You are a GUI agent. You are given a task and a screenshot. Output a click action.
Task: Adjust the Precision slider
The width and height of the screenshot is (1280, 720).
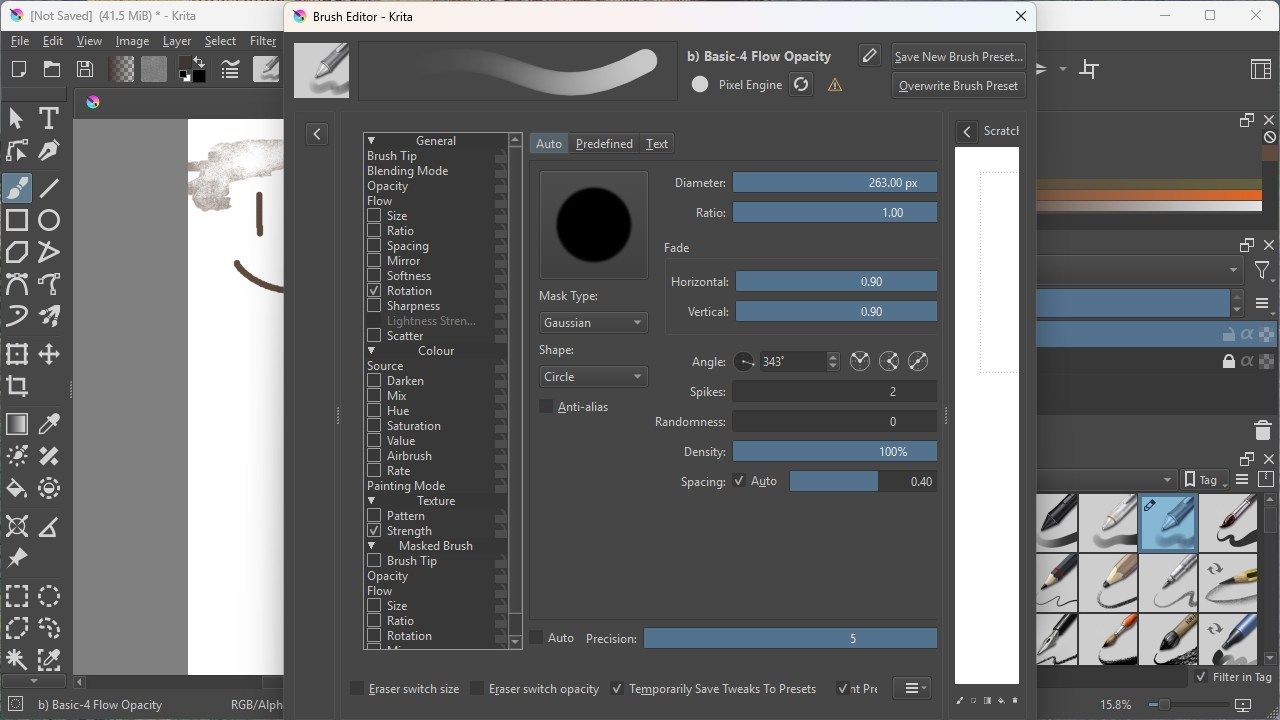tap(790, 638)
